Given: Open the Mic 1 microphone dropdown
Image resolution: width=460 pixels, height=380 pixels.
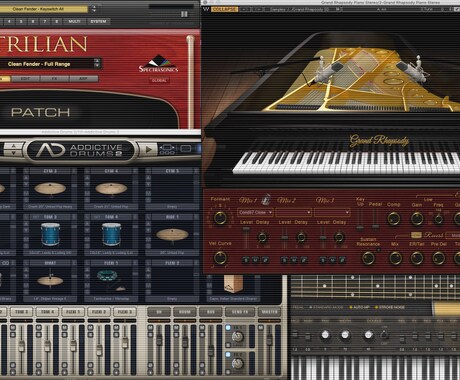Looking at the screenshot, I should pyautogui.click(x=255, y=212).
